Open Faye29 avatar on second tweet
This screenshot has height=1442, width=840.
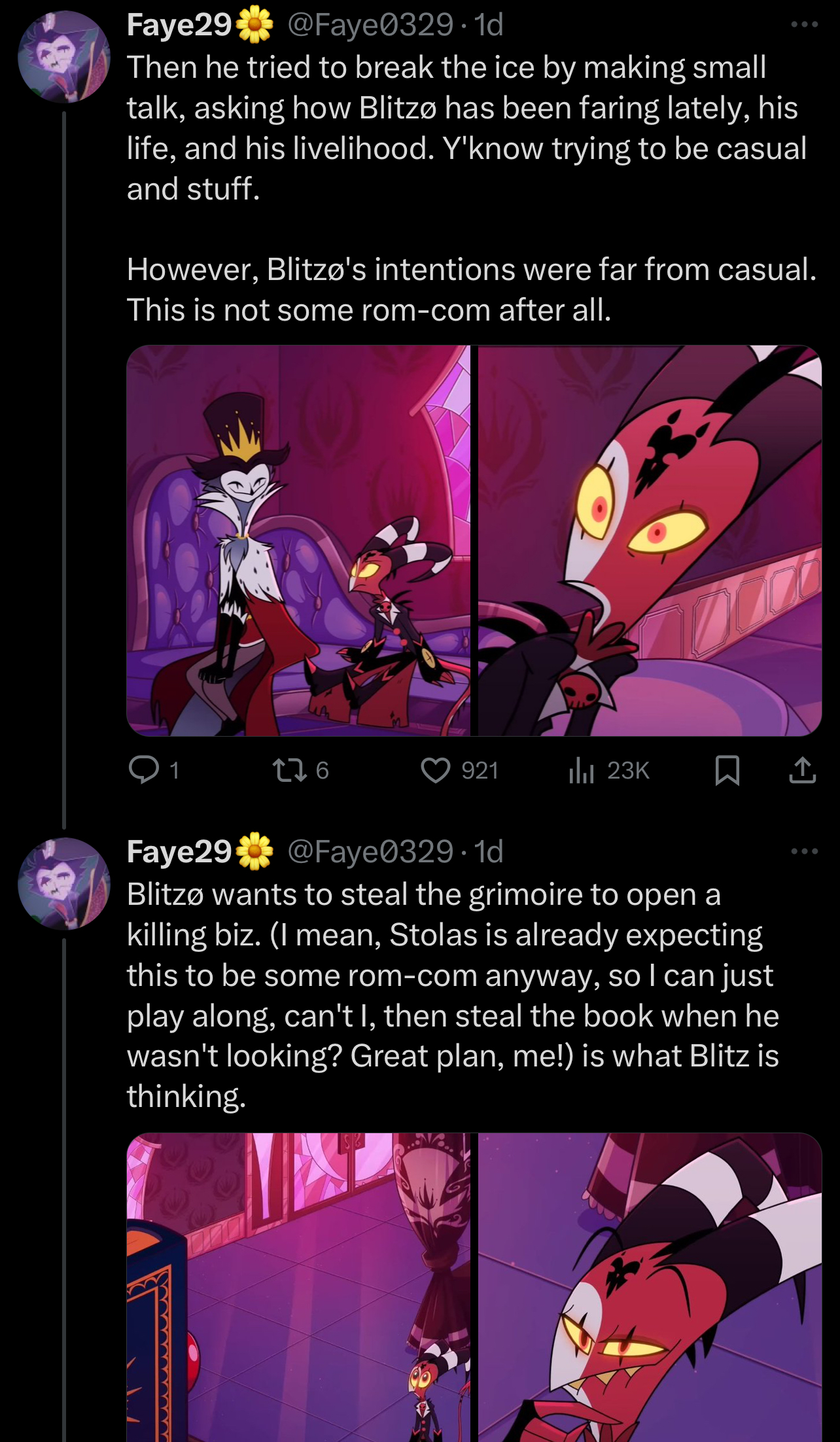pyautogui.click(x=64, y=884)
